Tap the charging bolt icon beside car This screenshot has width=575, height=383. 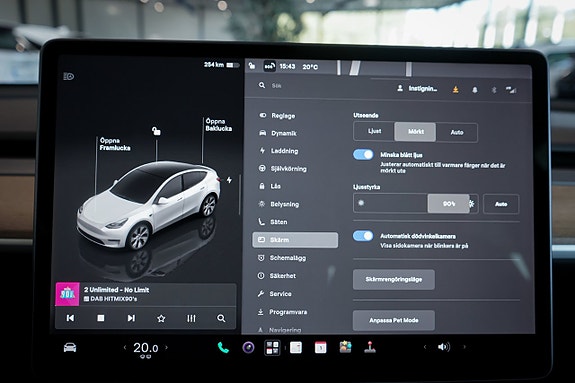229,180
